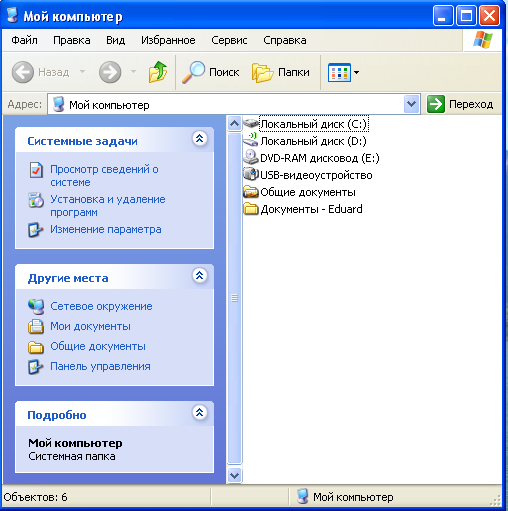
Task: Open the Сервис menu
Action: [229, 40]
